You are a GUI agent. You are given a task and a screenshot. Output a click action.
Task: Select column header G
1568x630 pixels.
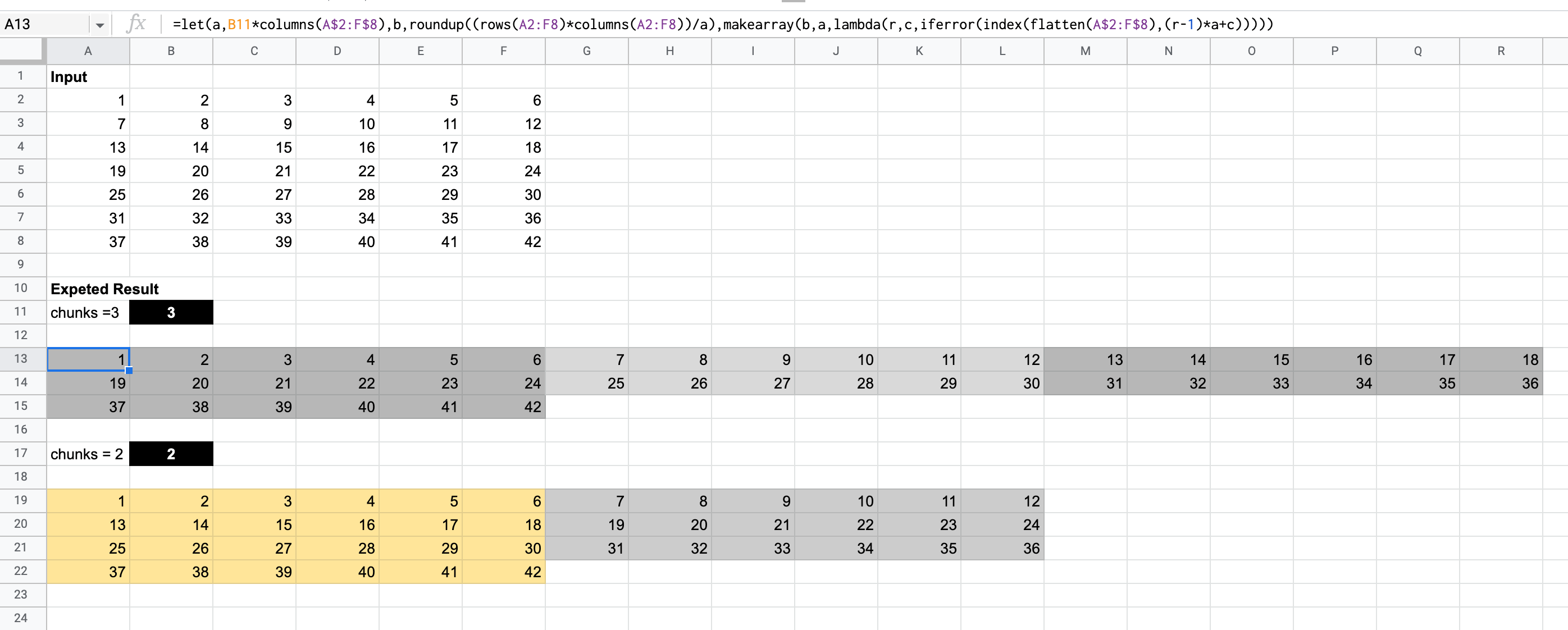(586, 51)
